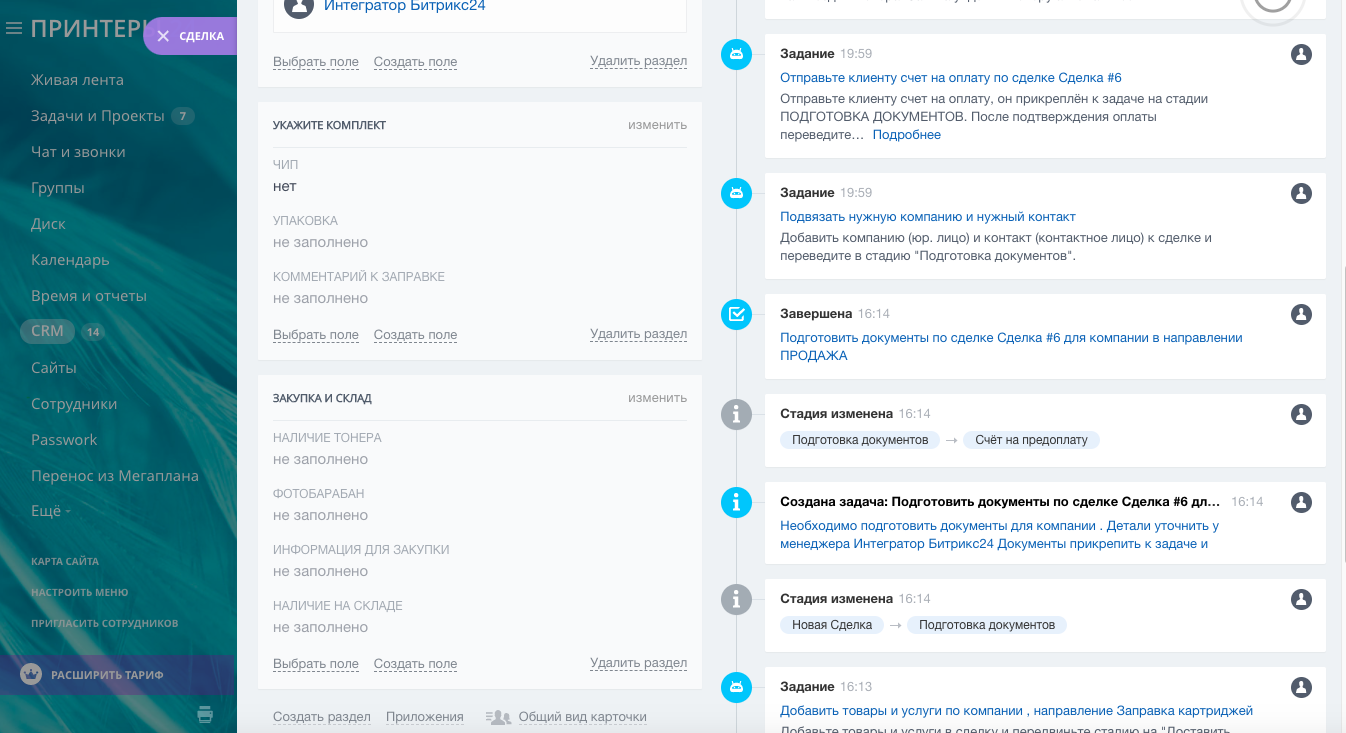This screenshot has height=733, width=1346.
Task: Go to Задачи и Проекты
Action: click(98, 116)
